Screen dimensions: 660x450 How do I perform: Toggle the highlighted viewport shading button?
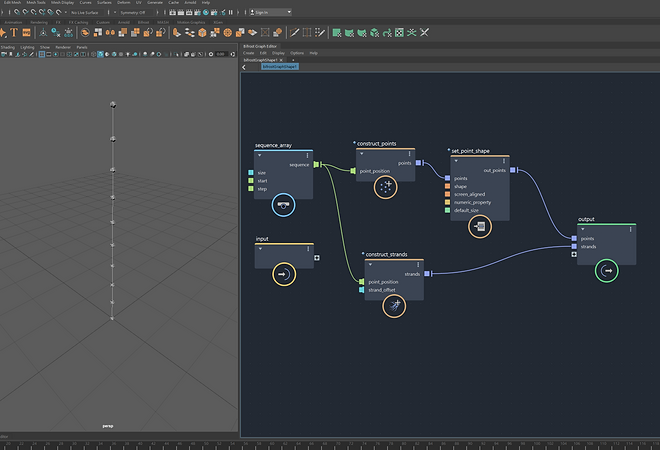[x=100, y=54]
